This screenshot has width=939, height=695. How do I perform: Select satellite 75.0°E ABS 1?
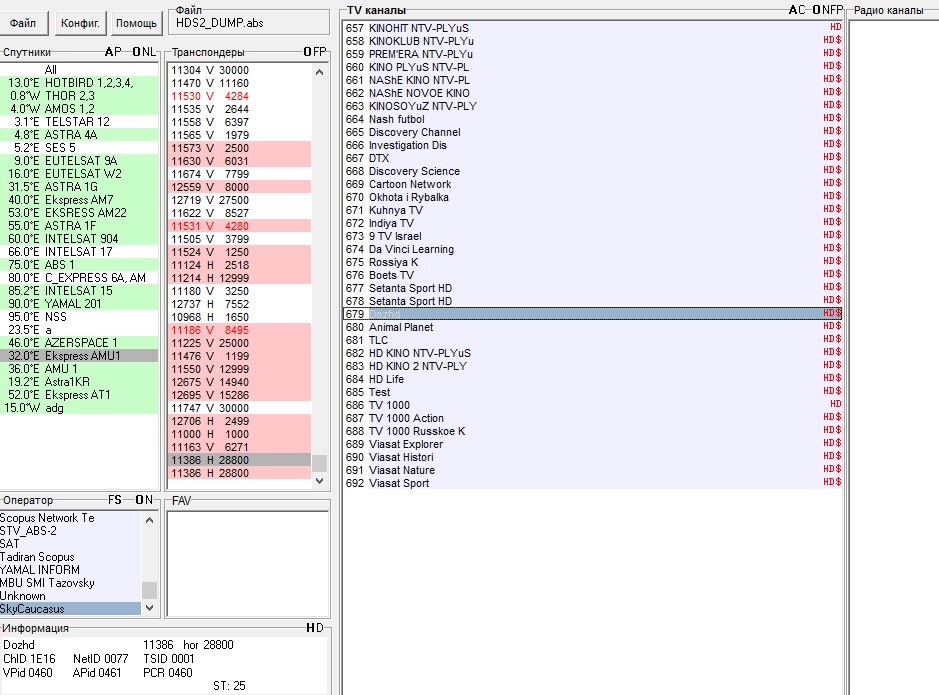click(79, 265)
